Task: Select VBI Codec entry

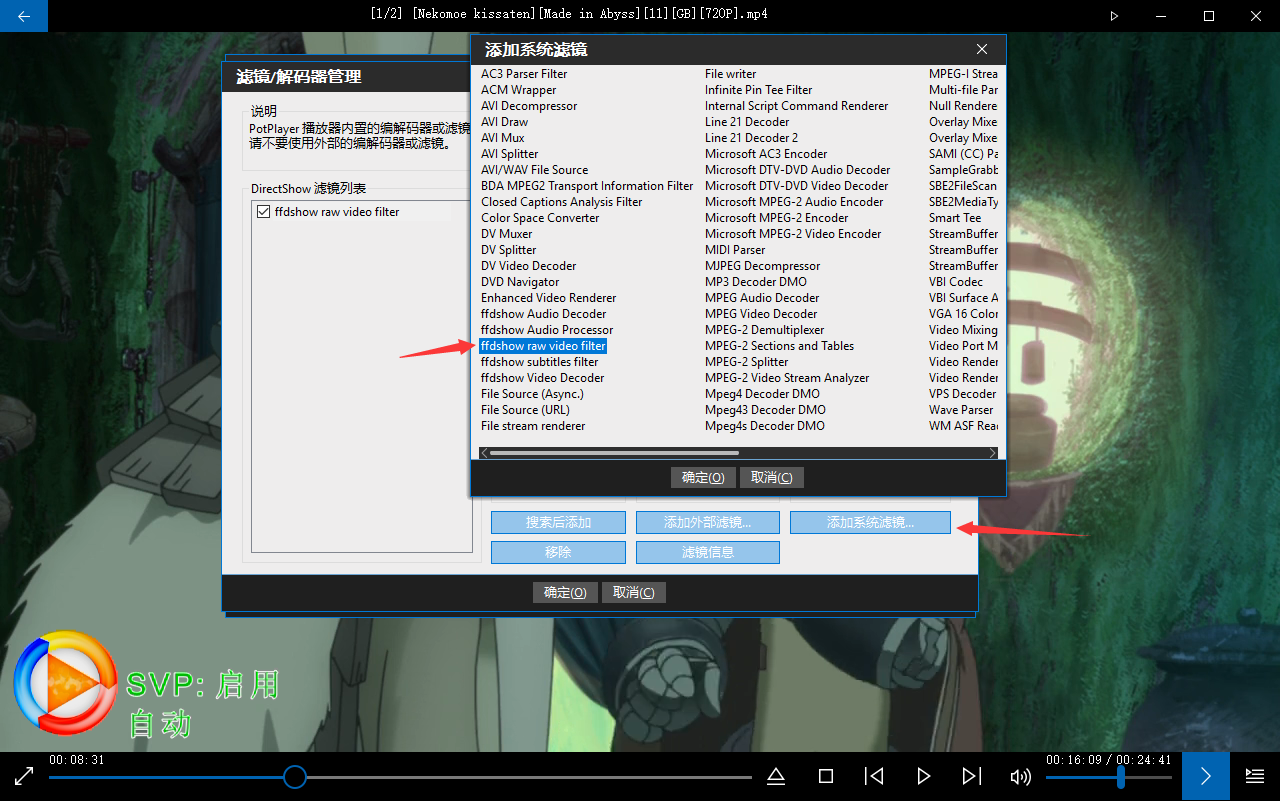Action: (956, 282)
